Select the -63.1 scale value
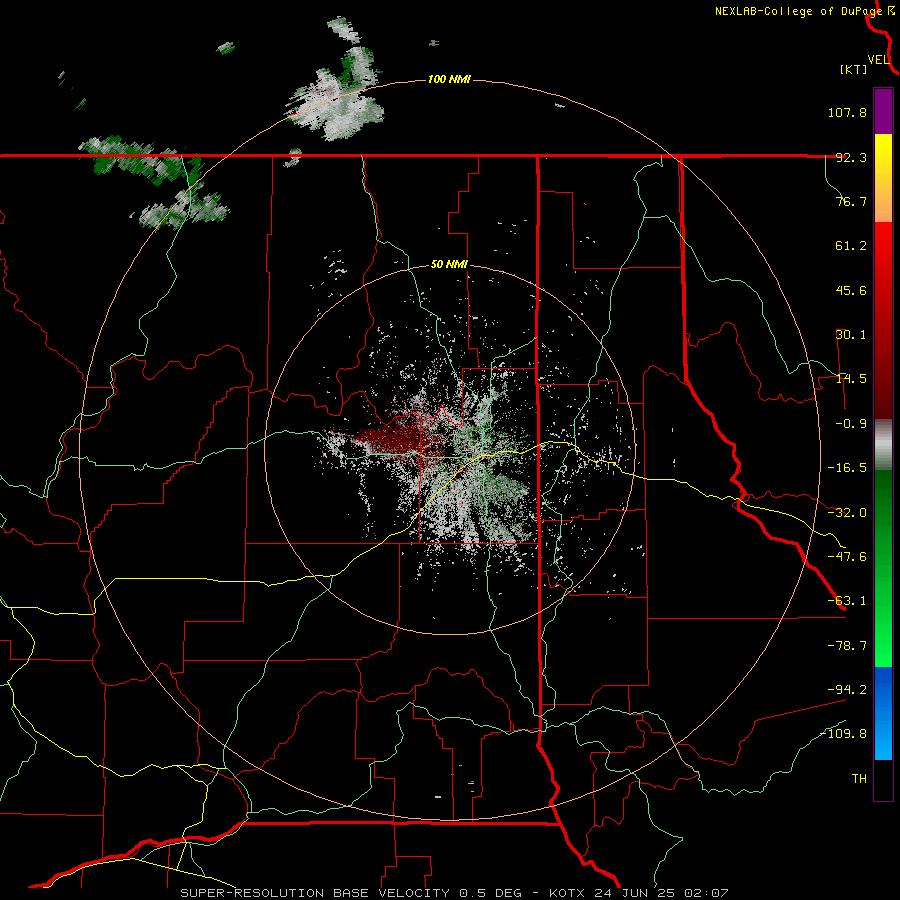This screenshot has width=900, height=900. (847, 601)
